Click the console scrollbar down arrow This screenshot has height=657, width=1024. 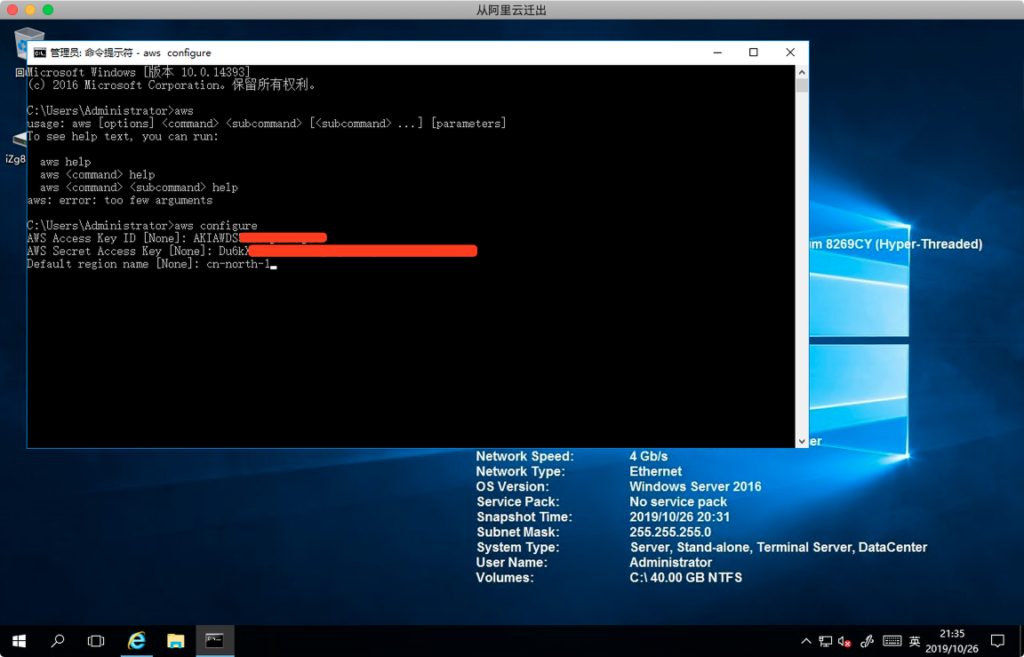(801, 440)
